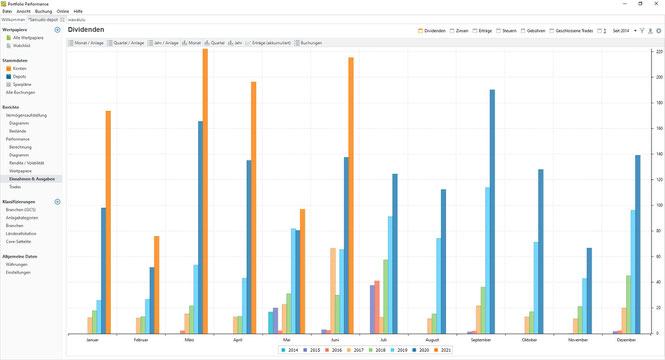Open the Seit 2014 start year dropdown

click(x=624, y=31)
